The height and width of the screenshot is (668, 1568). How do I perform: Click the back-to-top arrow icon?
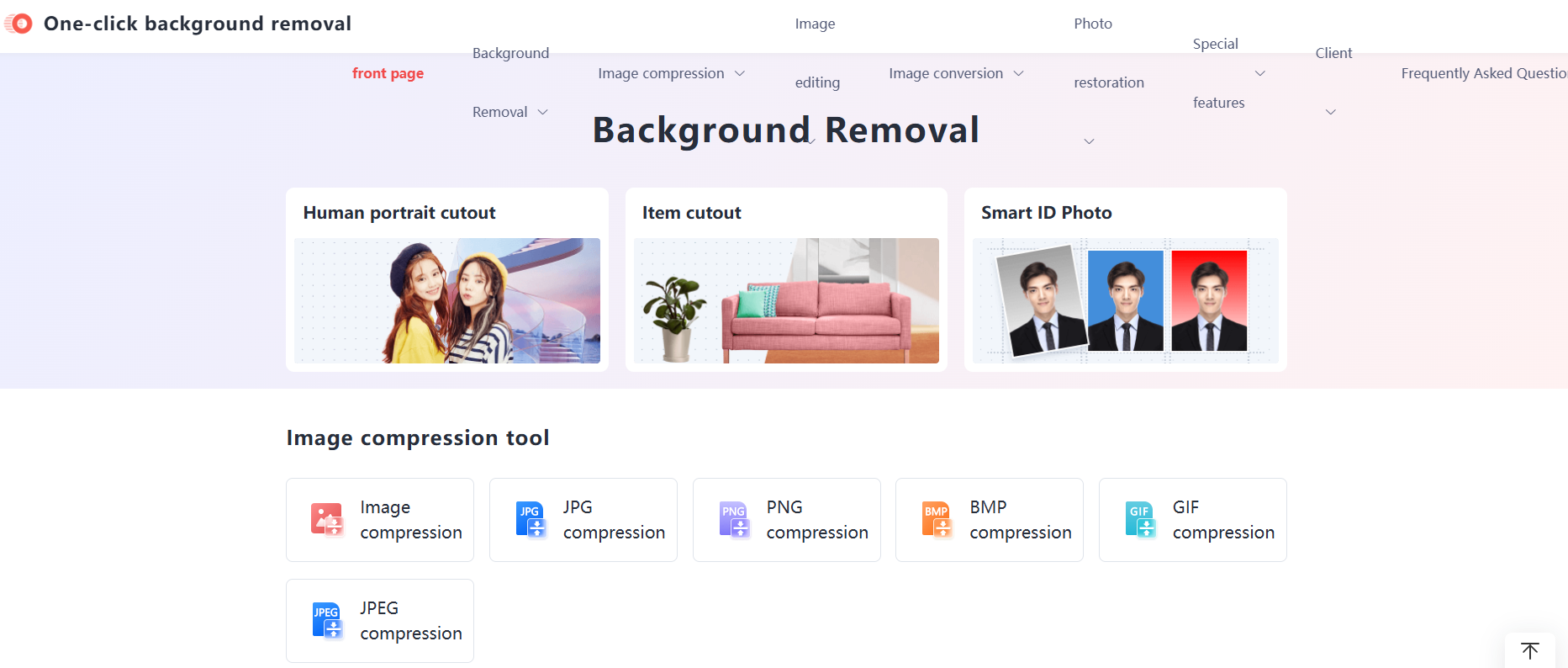coord(1530,650)
